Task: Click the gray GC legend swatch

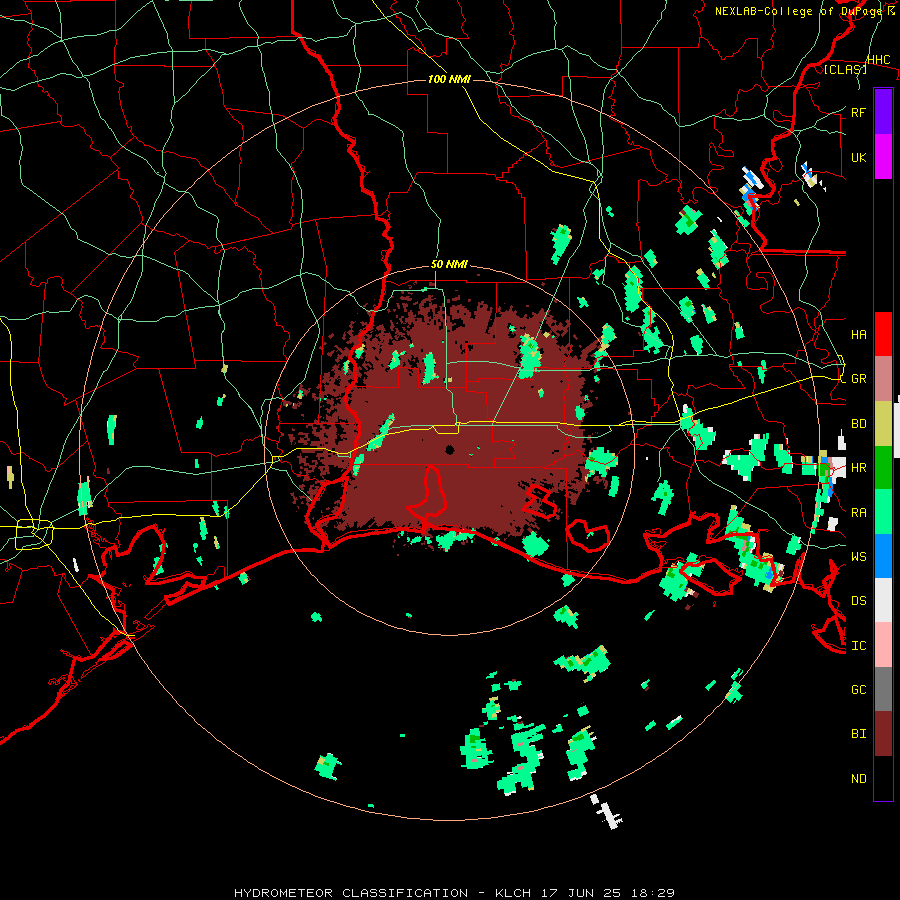Action: point(883,689)
